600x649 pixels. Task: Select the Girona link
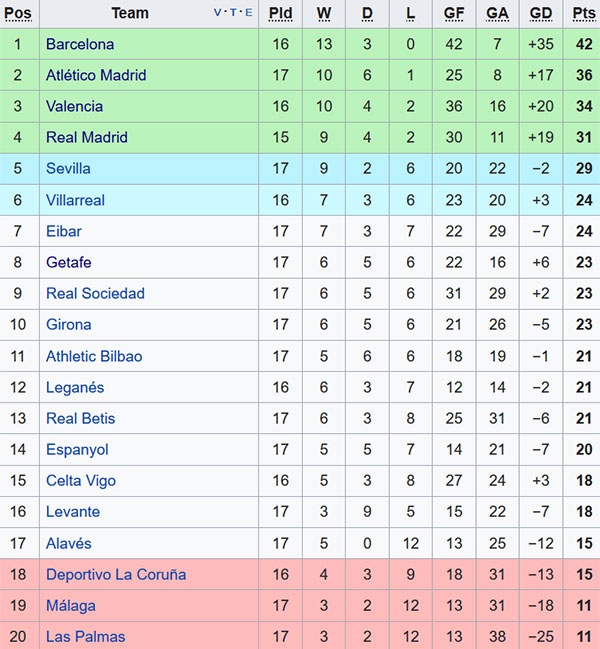(69, 324)
